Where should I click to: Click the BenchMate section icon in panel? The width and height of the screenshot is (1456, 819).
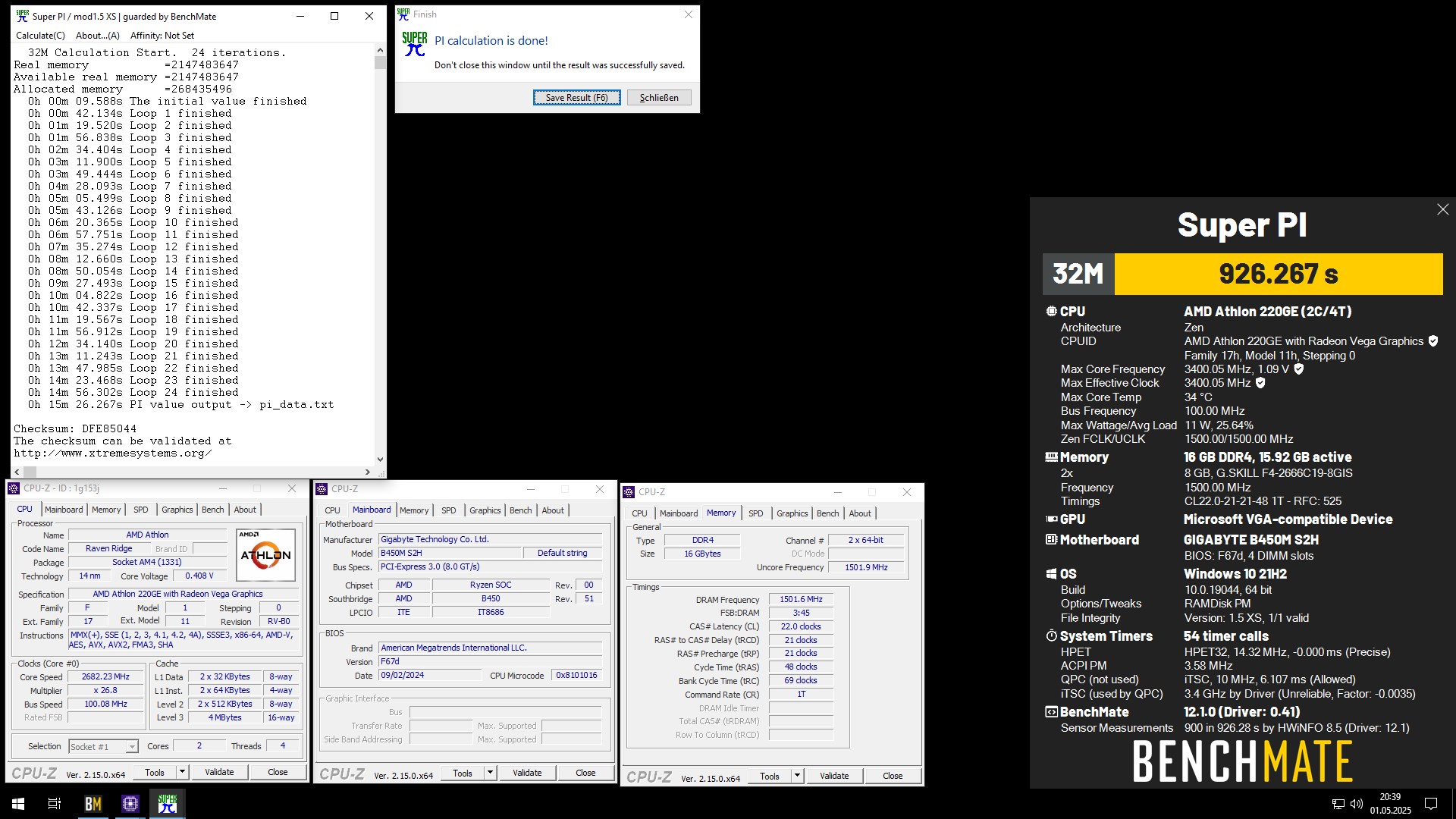point(1051,712)
